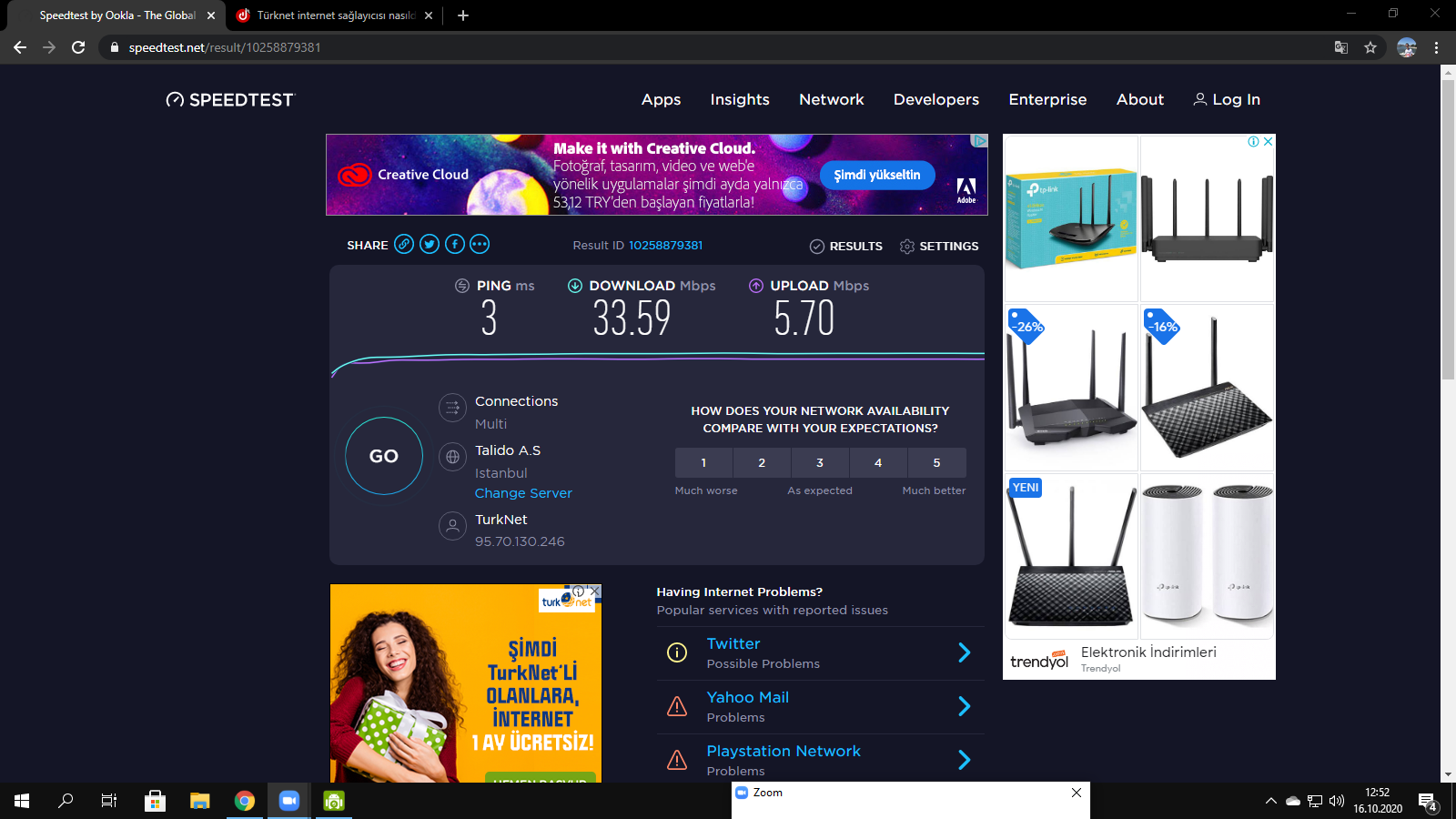The image size is (1456, 819).
Task: Open more share options ellipsis icon
Action: pos(480,244)
